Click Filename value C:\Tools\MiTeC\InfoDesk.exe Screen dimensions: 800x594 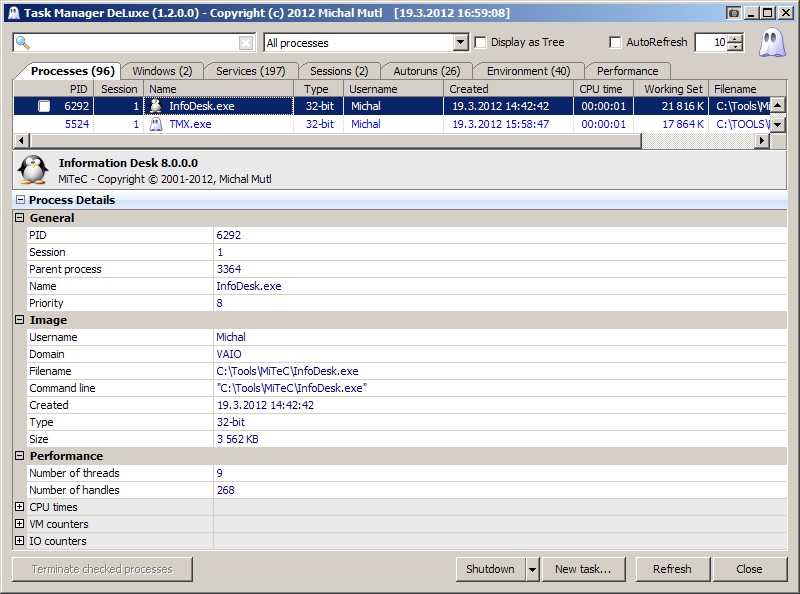point(287,371)
